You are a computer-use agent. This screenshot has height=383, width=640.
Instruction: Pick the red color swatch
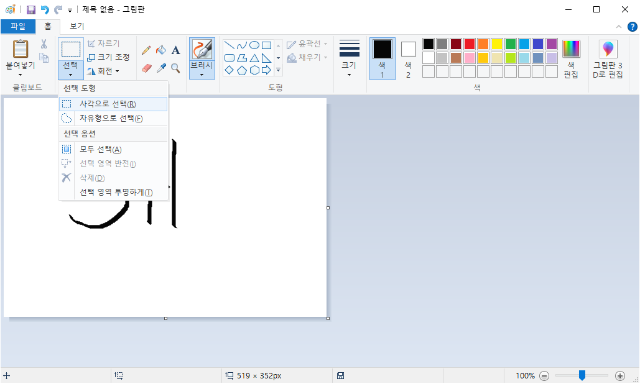click(x=469, y=44)
